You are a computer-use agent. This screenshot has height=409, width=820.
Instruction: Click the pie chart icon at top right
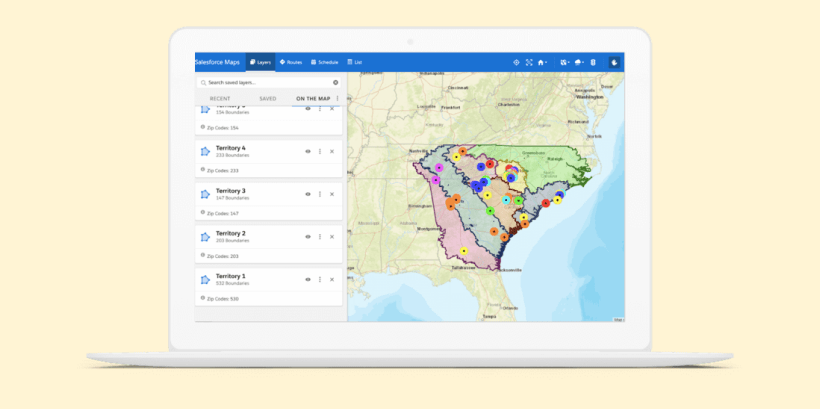coord(615,62)
